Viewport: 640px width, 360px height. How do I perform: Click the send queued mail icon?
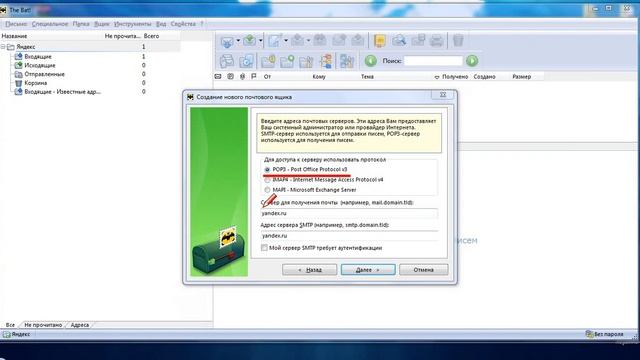pos(249,41)
